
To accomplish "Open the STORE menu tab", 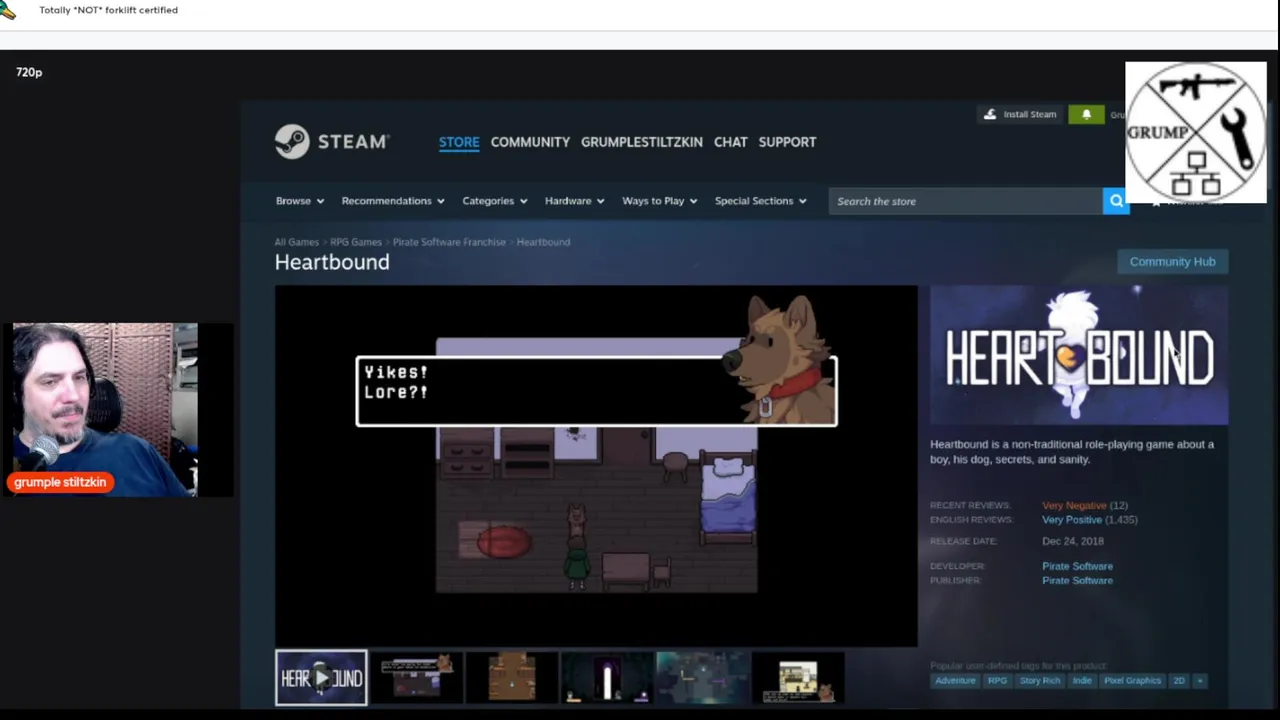I will [459, 142].
